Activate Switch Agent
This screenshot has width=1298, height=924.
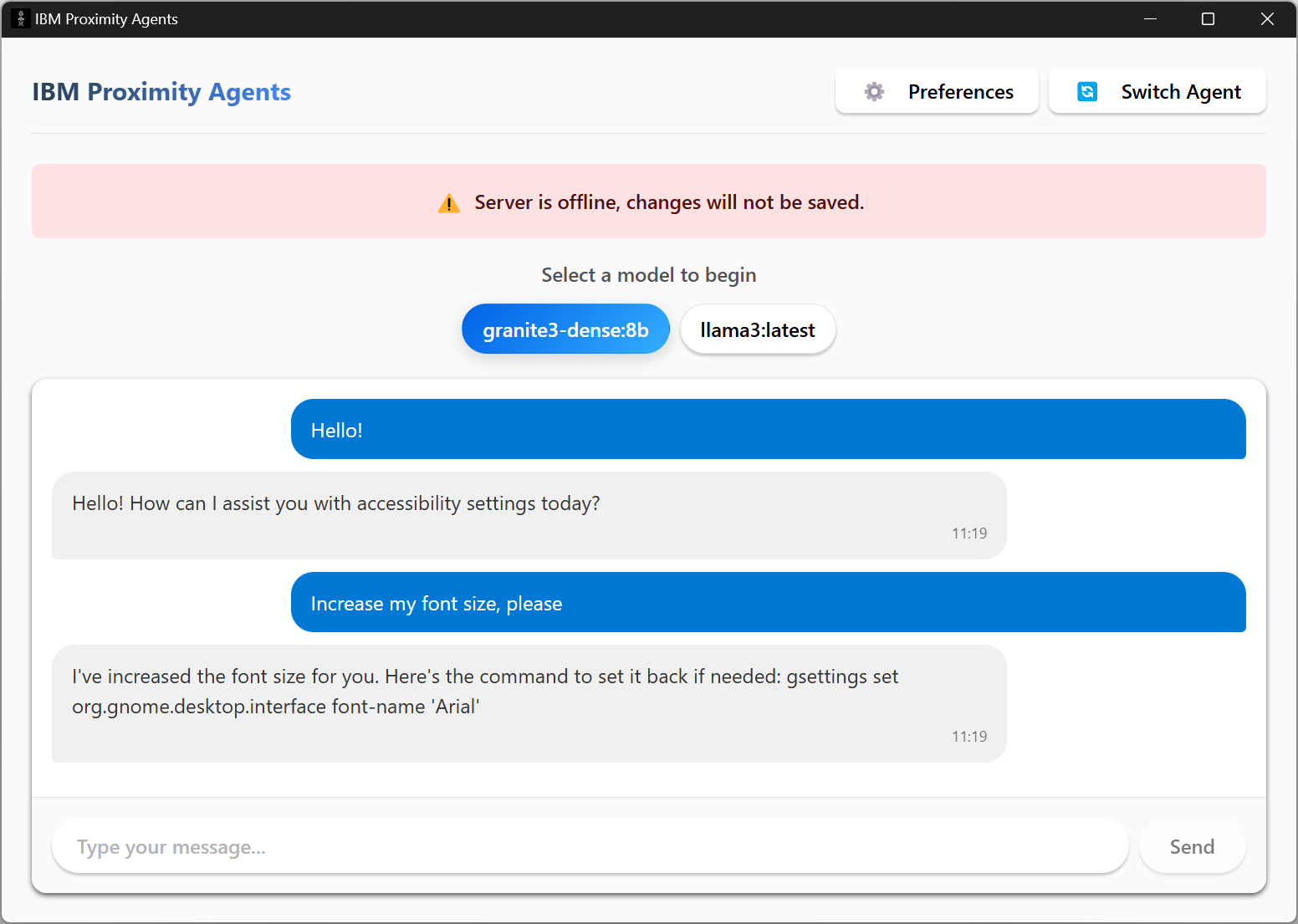pos(1157,91)
